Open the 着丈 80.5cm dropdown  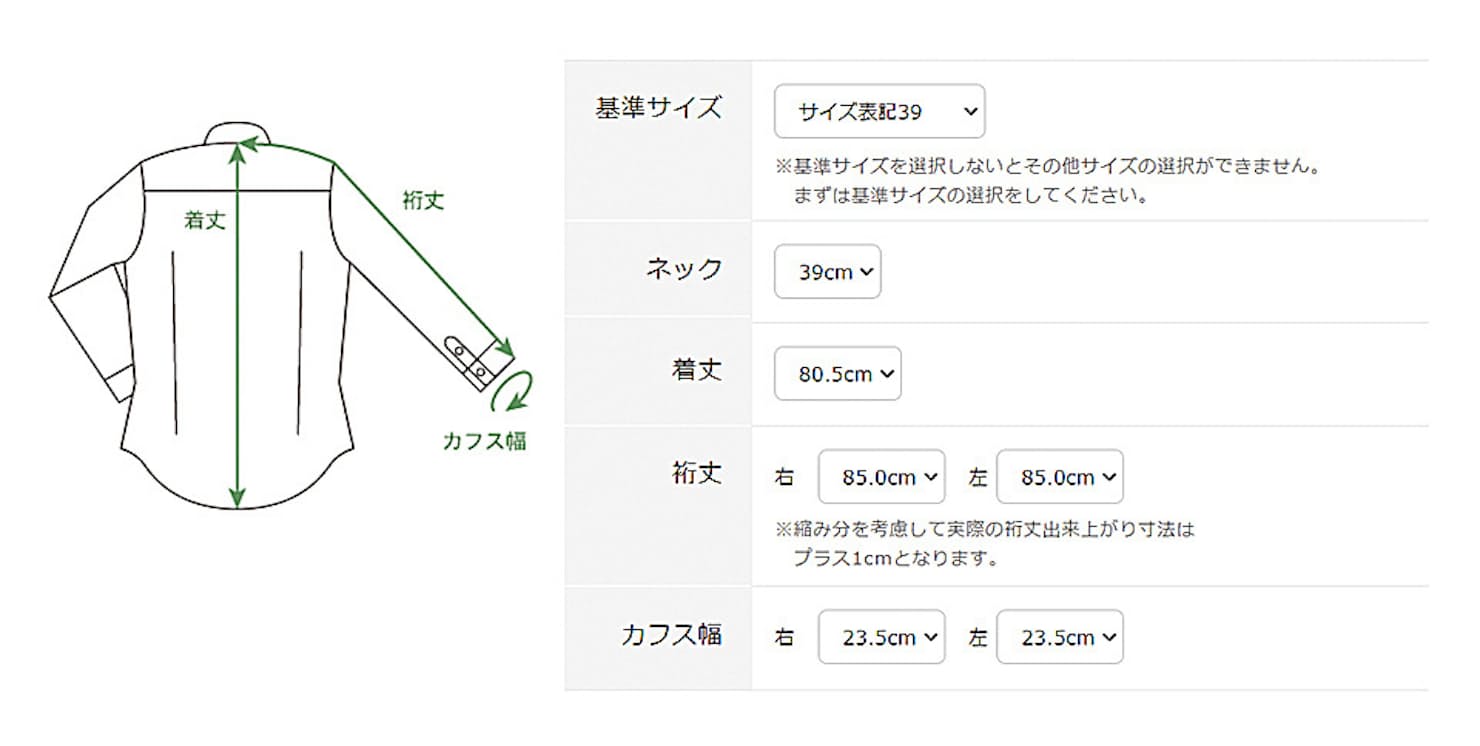837,374
